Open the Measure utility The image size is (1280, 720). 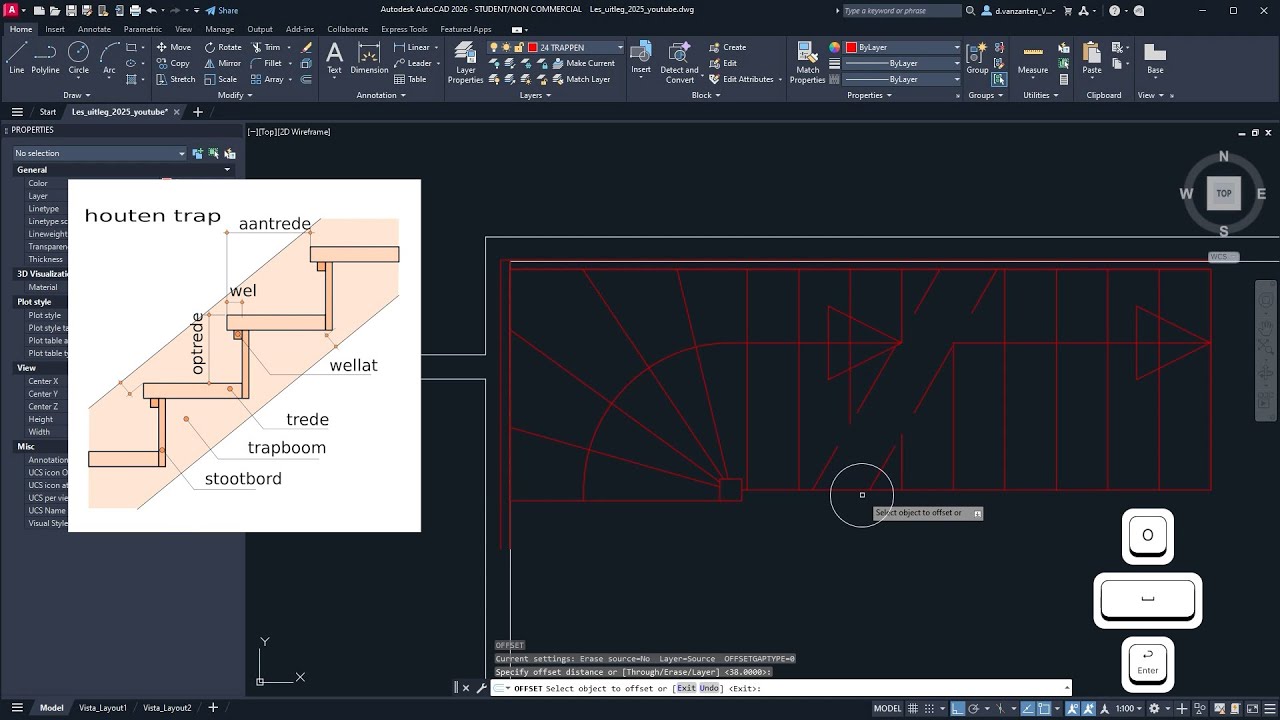(1033, 57)
